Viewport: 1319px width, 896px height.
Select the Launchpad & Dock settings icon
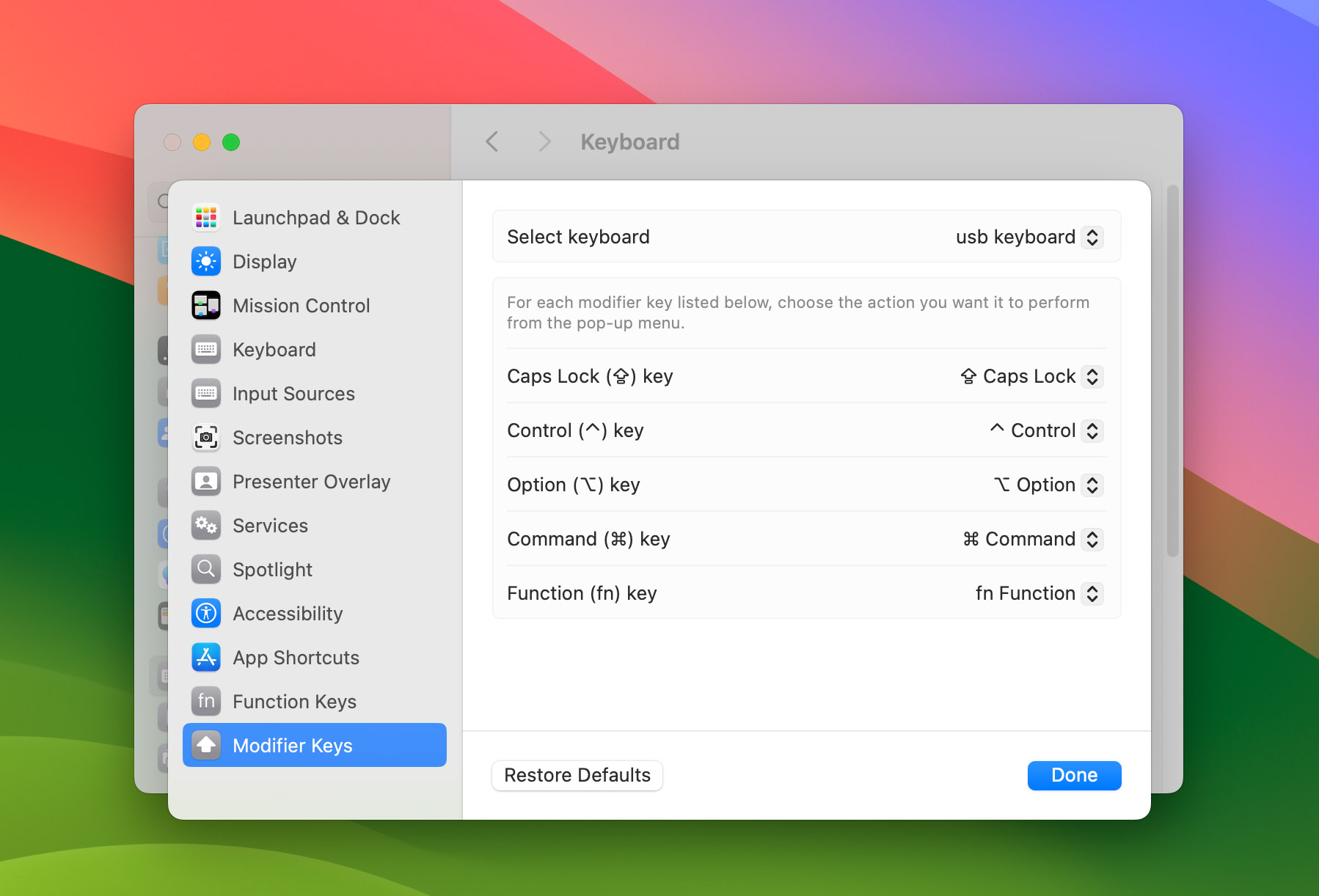coord(206,217)
